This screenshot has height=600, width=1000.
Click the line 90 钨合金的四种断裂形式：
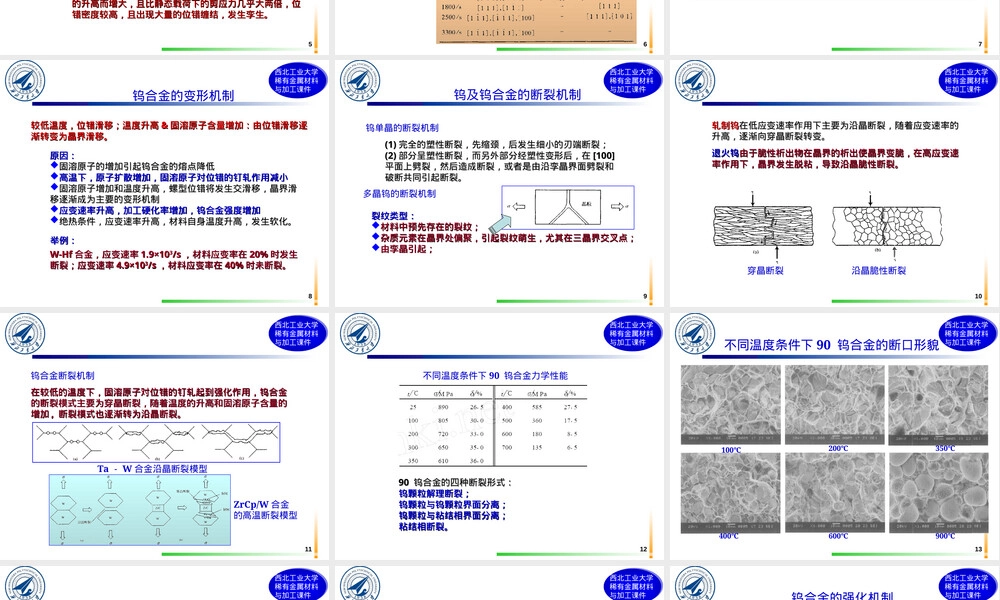click(x=455, y=482)
